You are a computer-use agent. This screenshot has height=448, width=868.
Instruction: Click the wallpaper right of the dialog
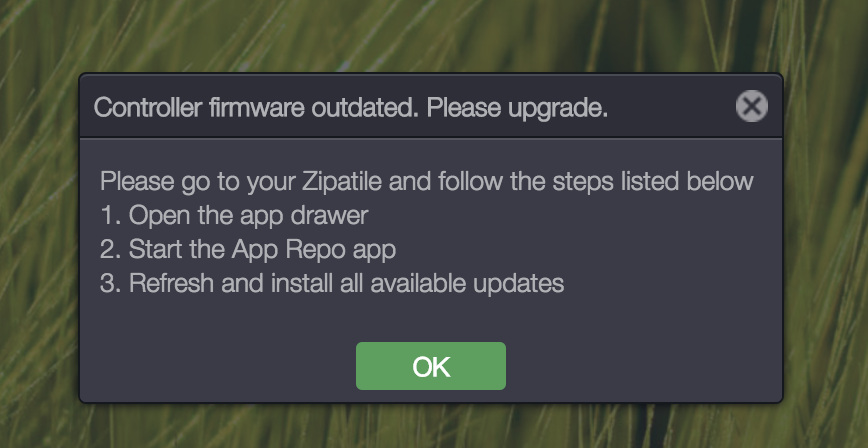[x=826, y=240]
